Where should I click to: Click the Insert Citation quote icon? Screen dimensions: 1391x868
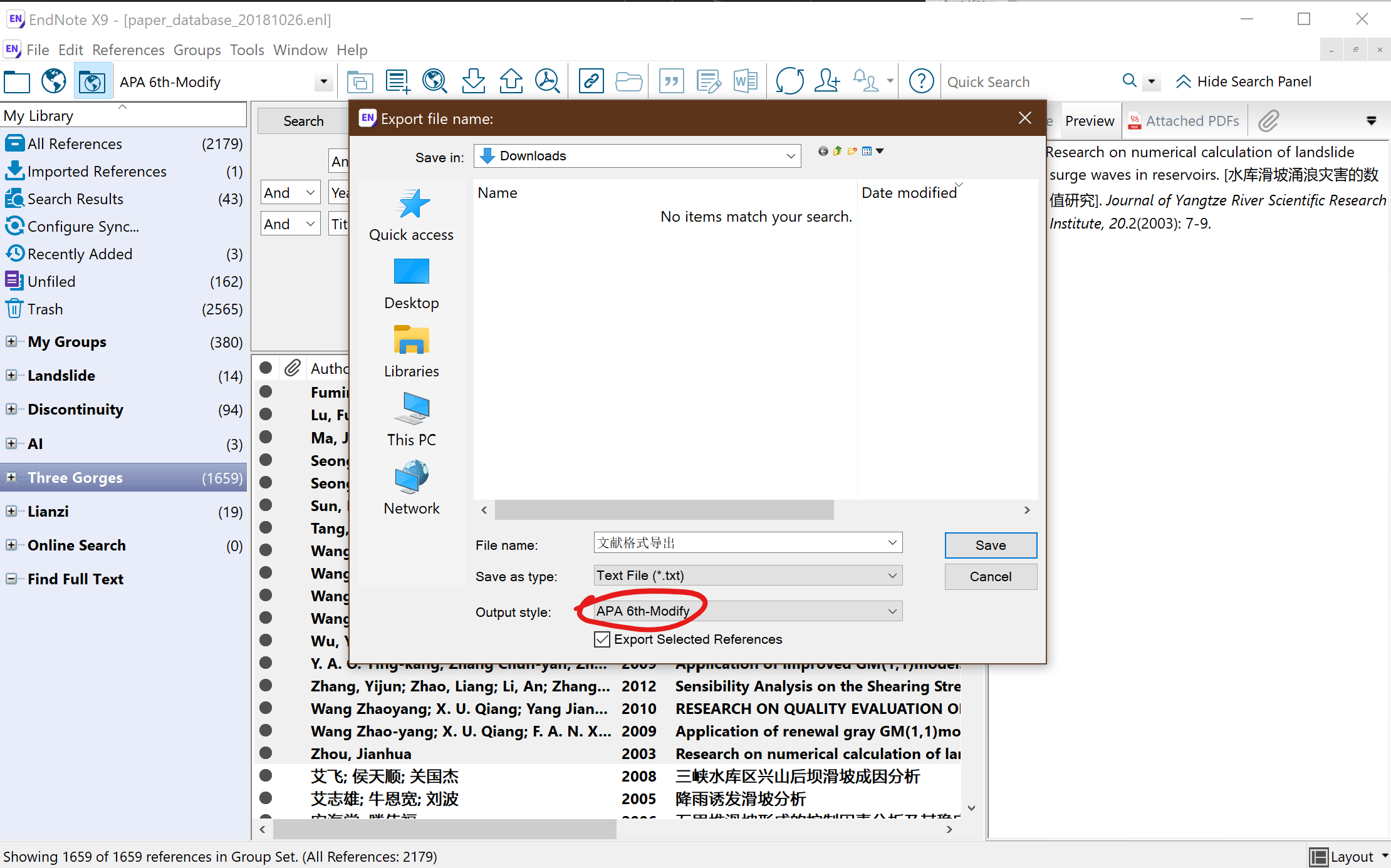coord(672,81)
